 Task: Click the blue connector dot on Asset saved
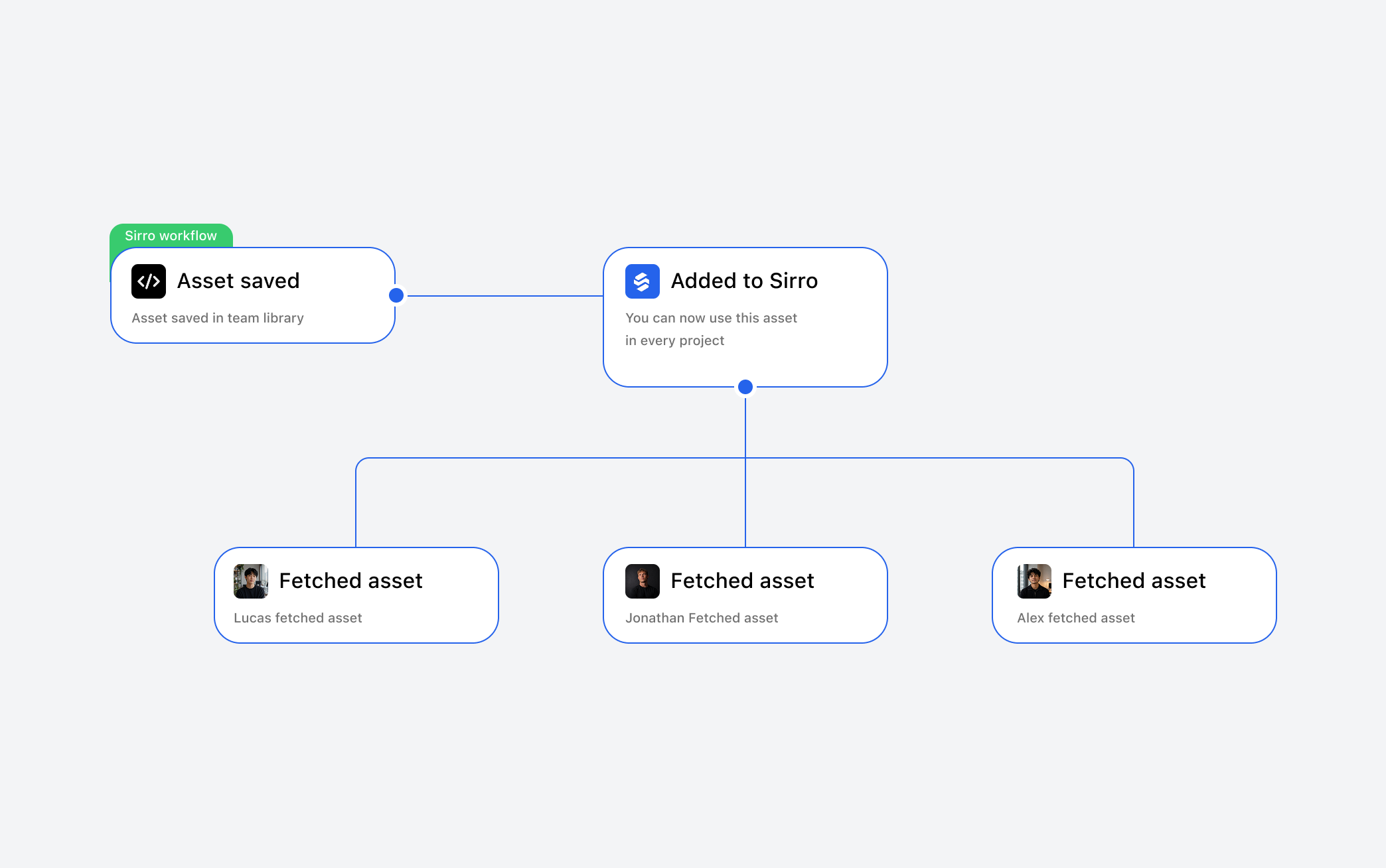(396, 295)
